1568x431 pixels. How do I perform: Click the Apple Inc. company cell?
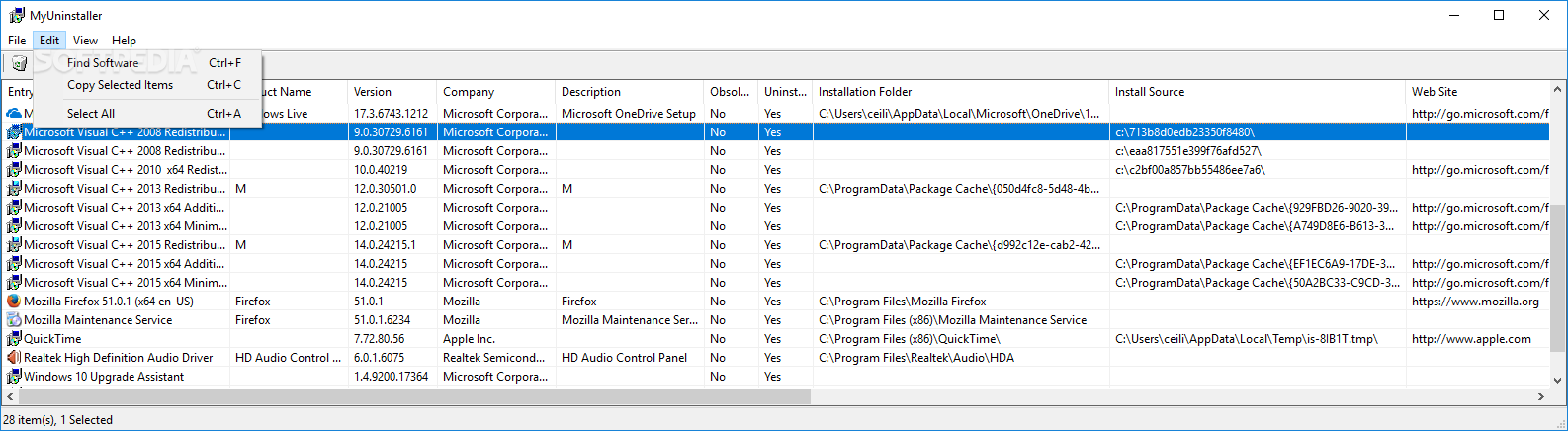(x=469, y=339)
